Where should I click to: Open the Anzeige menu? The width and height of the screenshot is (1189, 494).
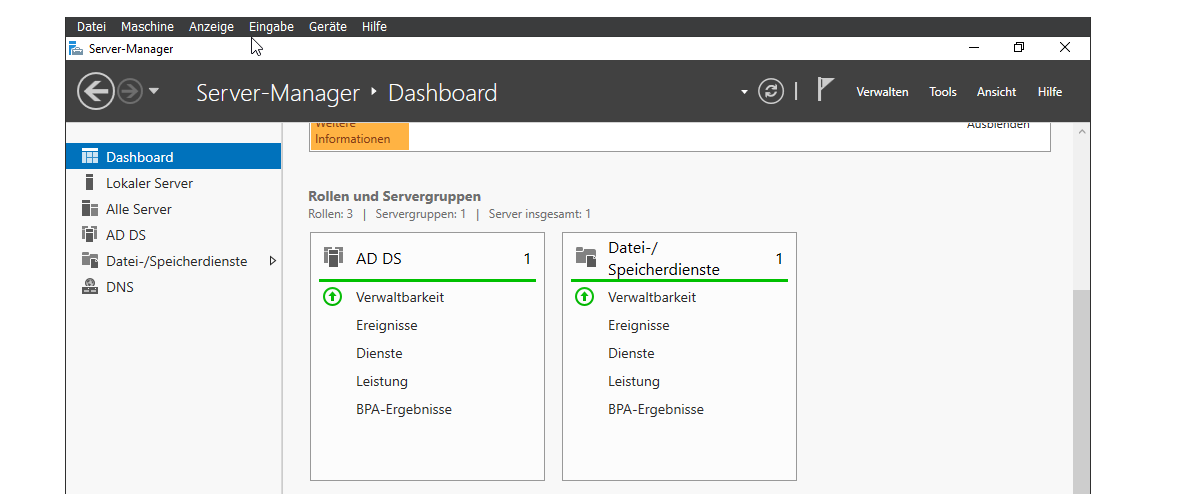(212, 27)
